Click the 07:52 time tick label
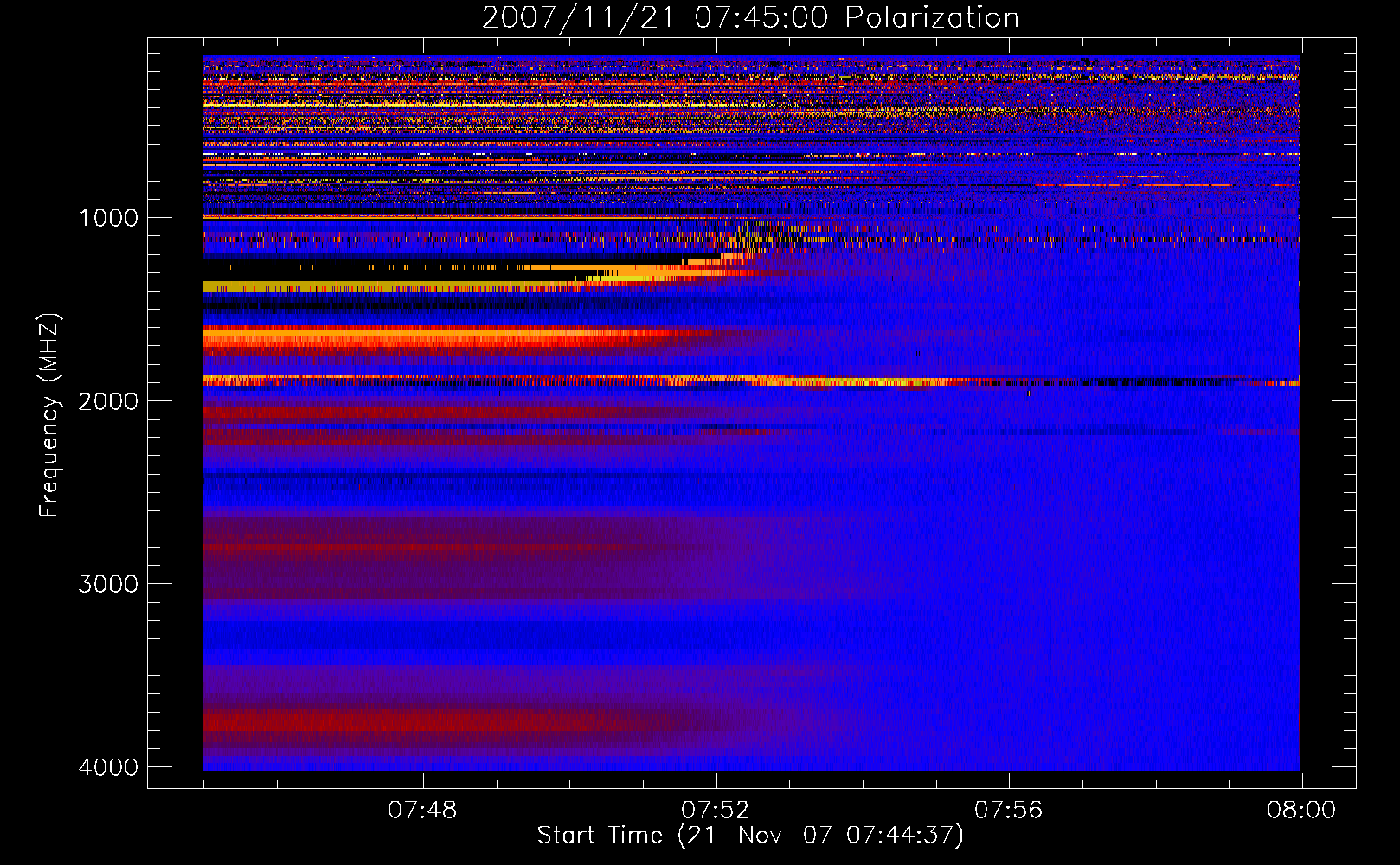Screen dimensions: 1400x865 click(716, 811)
